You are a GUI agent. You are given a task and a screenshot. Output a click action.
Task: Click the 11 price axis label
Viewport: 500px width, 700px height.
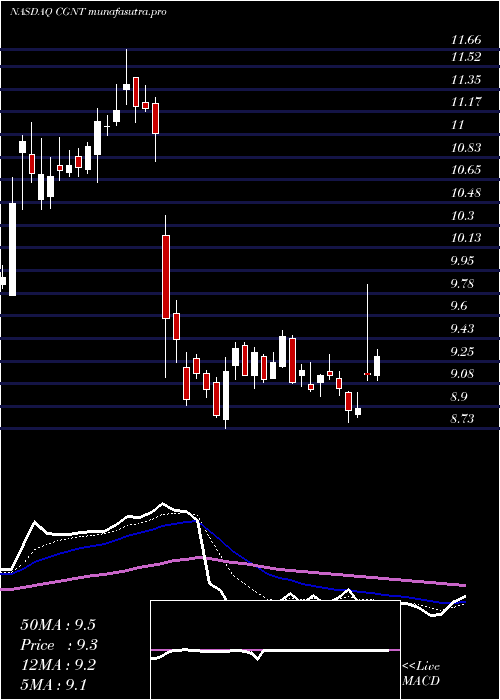(457, 125)
